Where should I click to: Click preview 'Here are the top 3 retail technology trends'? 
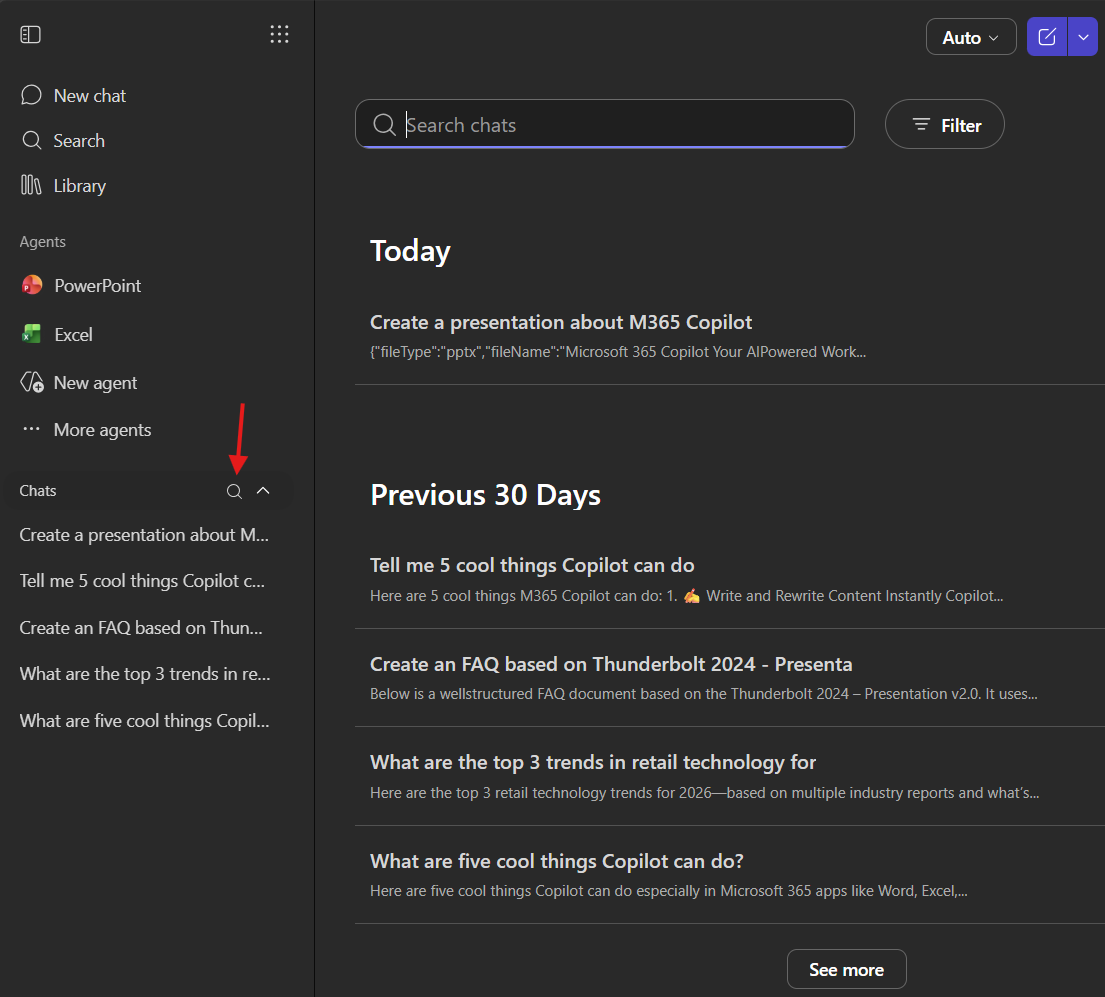pyautogui.click(x=705, y=793)
